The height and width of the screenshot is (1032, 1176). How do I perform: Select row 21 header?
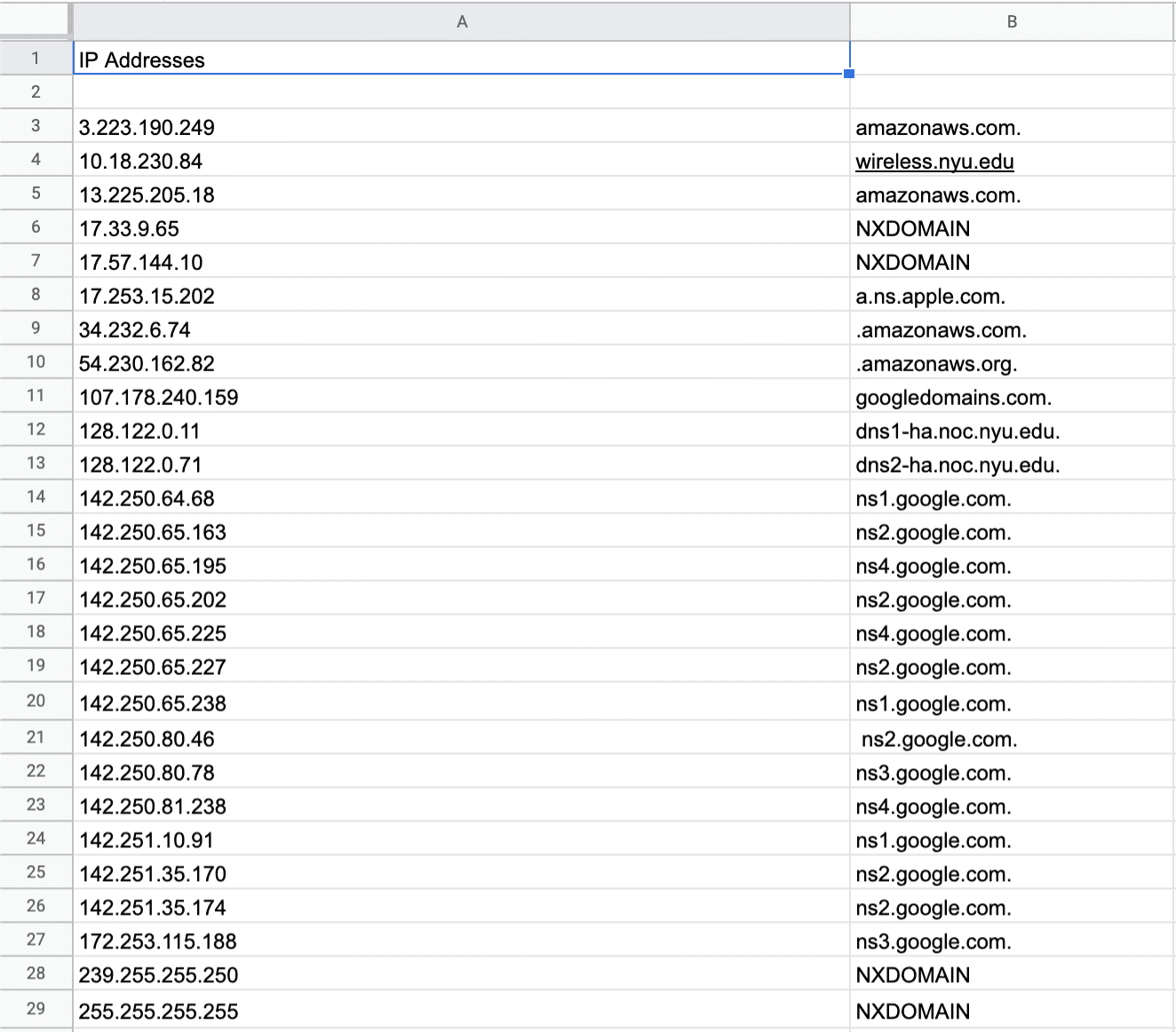[x=36, y=737]
